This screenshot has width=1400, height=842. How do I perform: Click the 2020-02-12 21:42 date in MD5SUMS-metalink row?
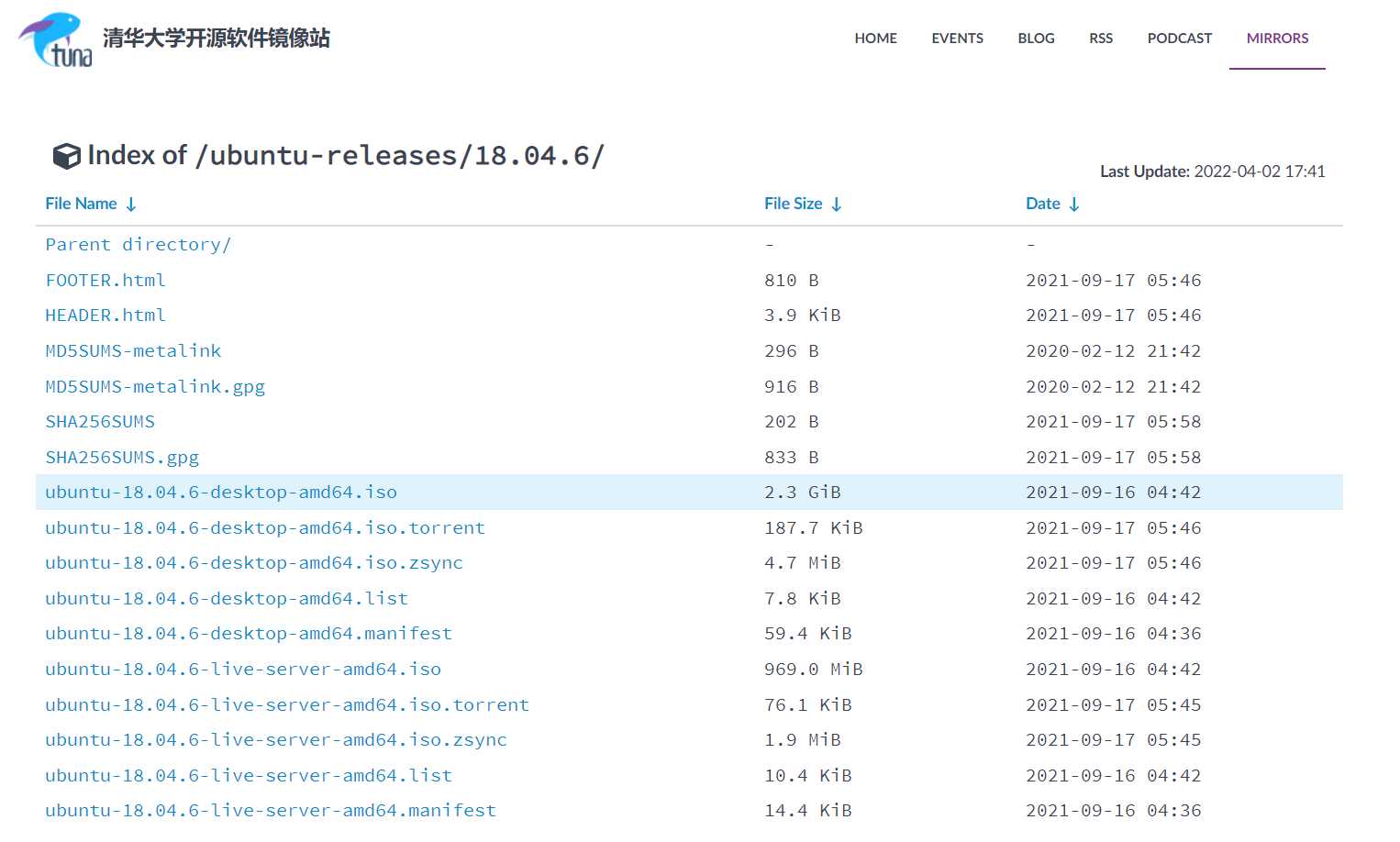(x=1113, y=351)
